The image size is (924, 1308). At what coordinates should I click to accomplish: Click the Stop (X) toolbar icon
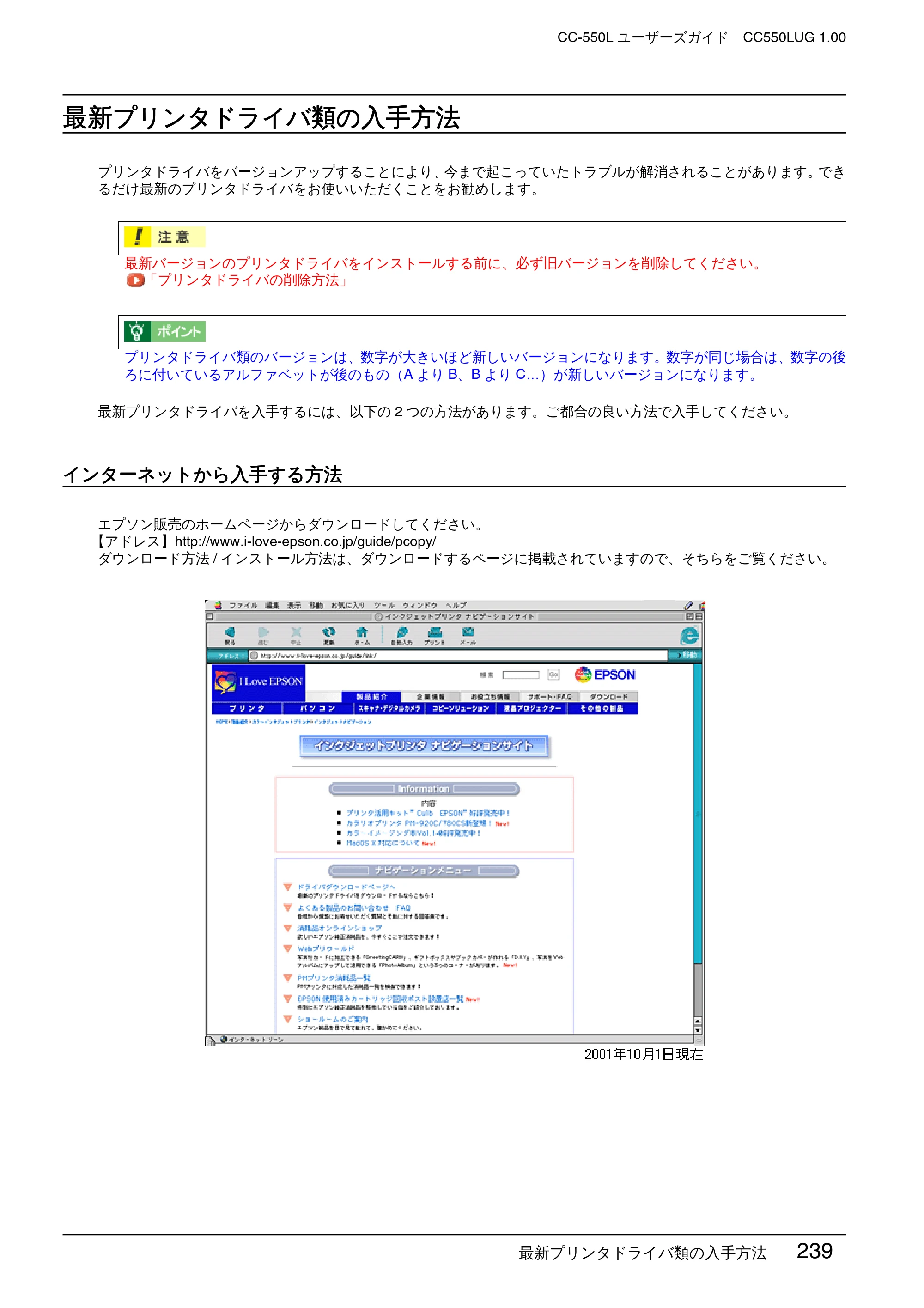click(296, 633)
